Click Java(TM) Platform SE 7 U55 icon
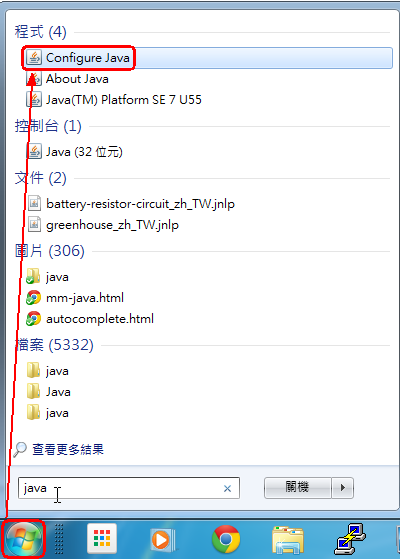The image size is (400, 559). [x=34, y=100]
